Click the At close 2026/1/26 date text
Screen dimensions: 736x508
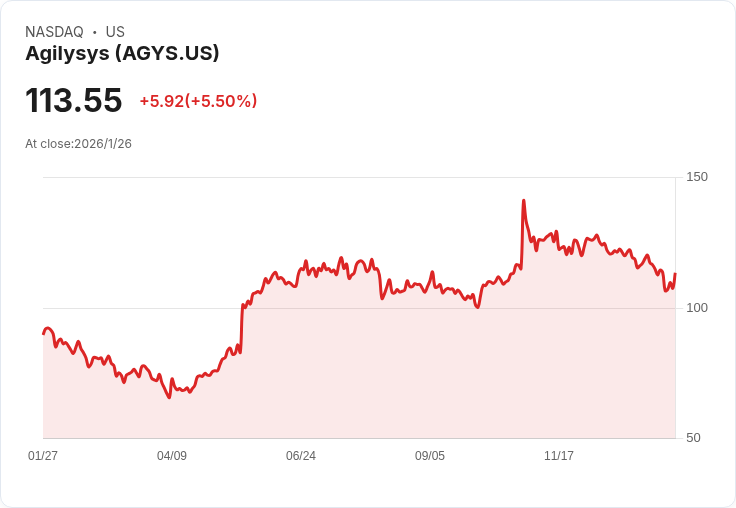(x=78, y=144)
